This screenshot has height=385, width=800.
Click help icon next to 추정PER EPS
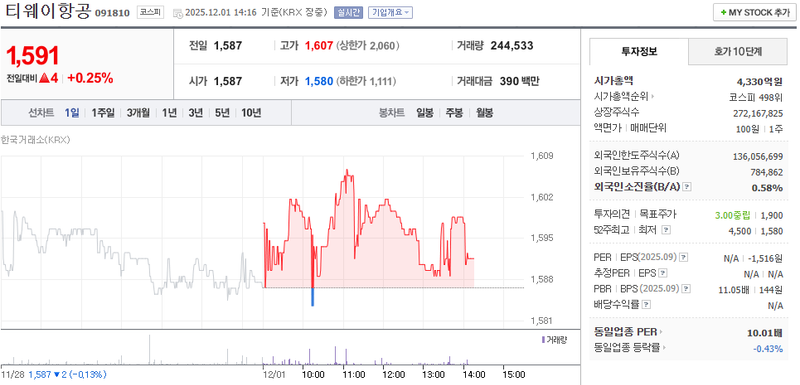pyautogui.click(x=663, y=274)
